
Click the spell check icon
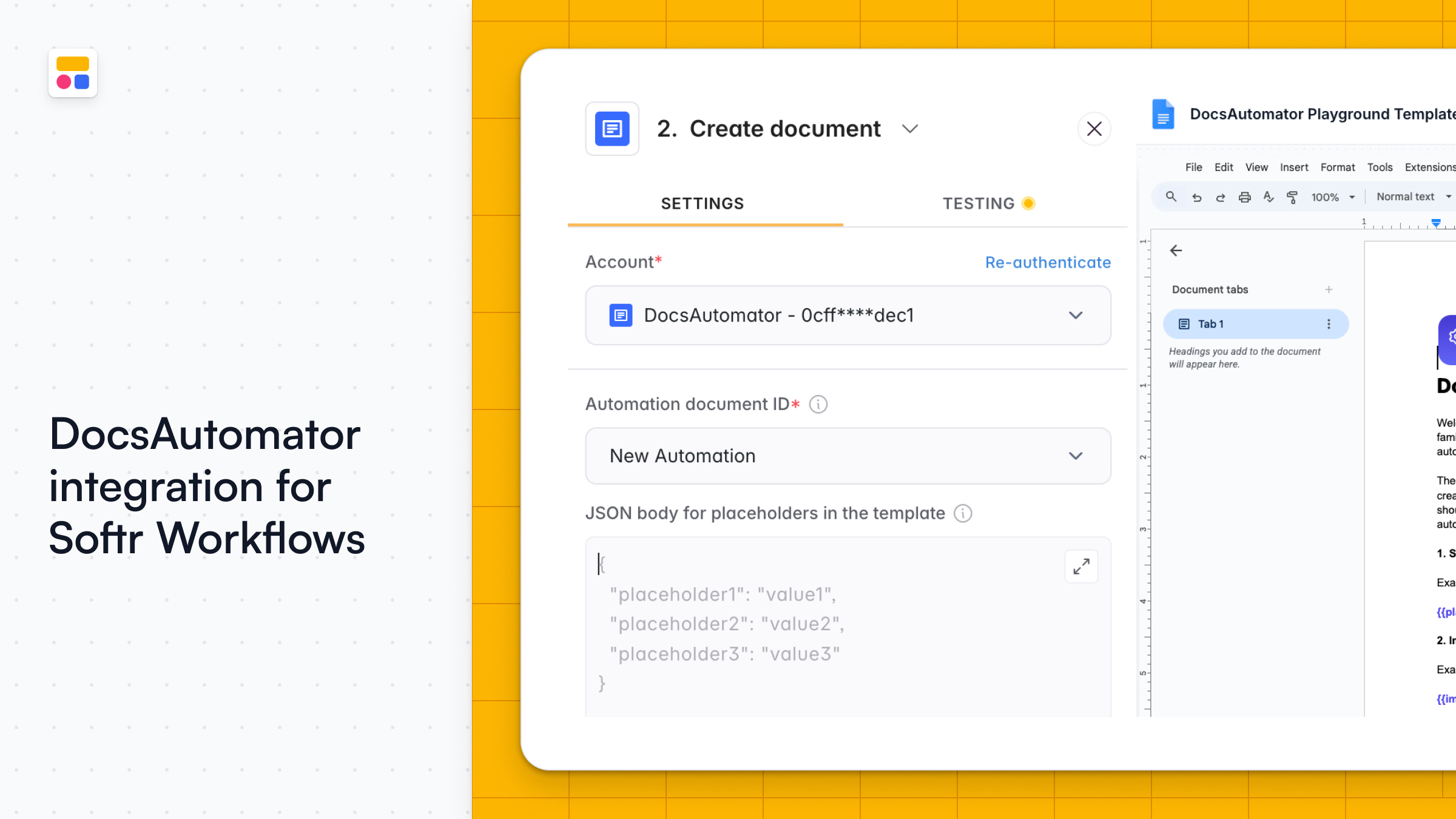[1269, 197]
